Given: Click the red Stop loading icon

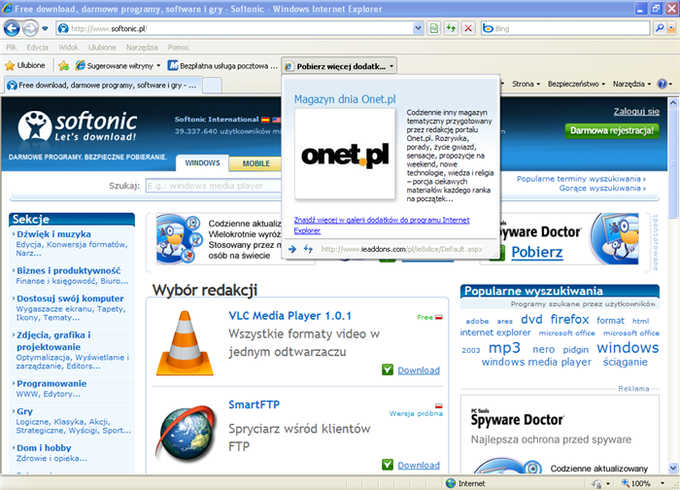Looking at the screenshot, I should [x=468, y=29].
